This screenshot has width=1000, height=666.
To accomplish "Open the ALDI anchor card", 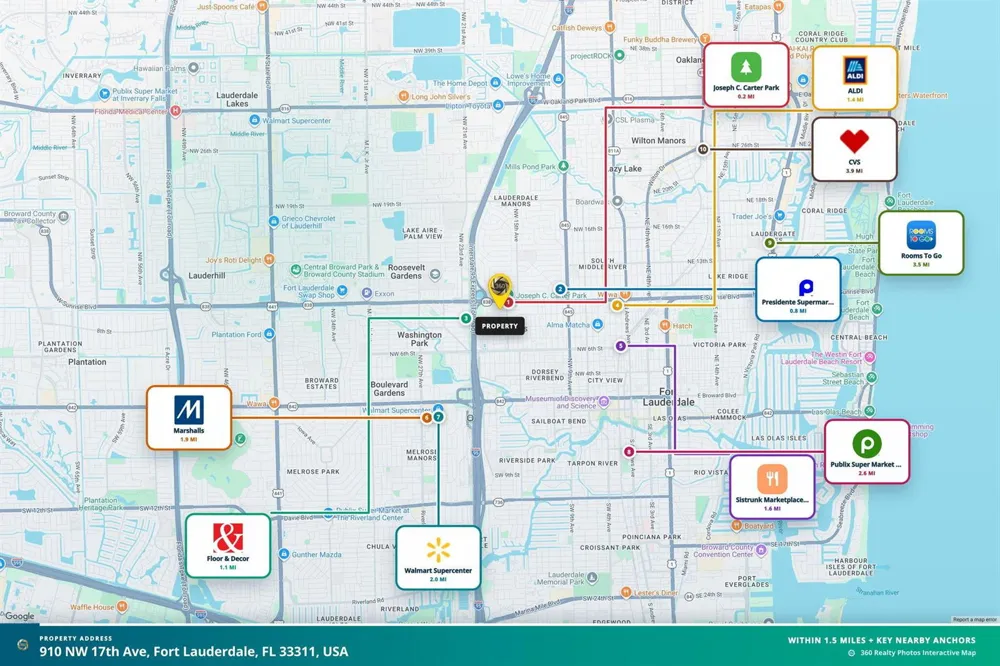I will pos(855,78).
